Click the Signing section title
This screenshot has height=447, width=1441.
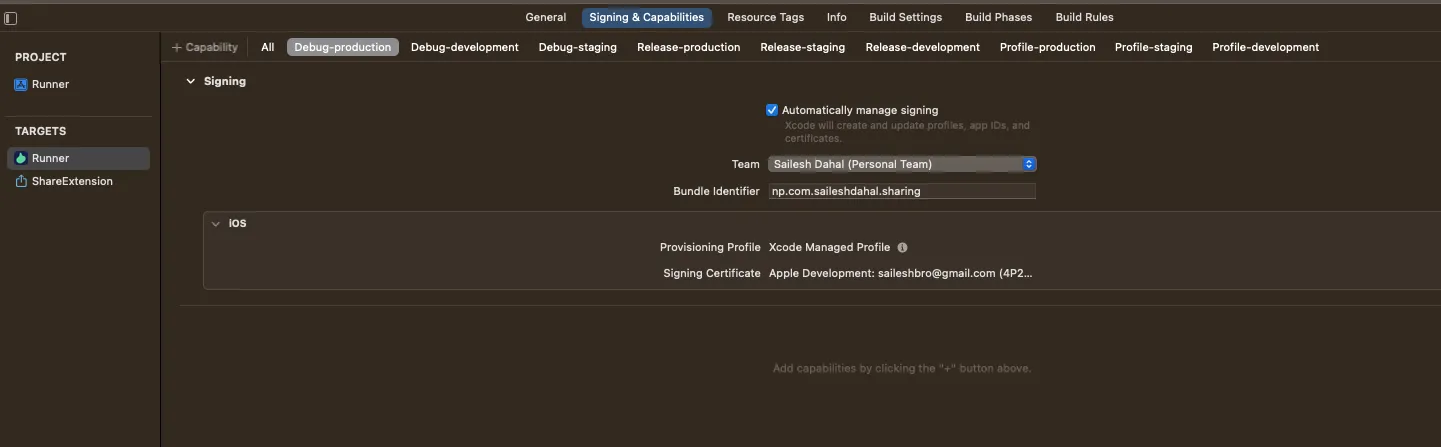tap(225, 82)
